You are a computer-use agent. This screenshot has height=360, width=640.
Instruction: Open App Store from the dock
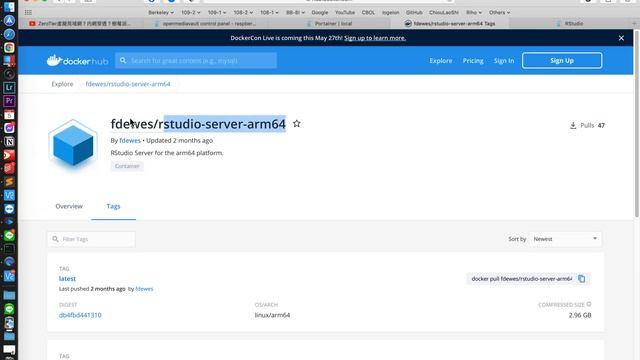[x=9, y=20]
